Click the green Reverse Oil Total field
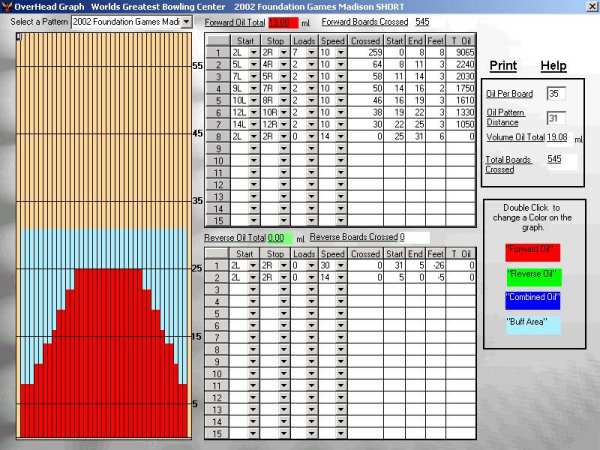Screen dimensions: 600x450 281,237
